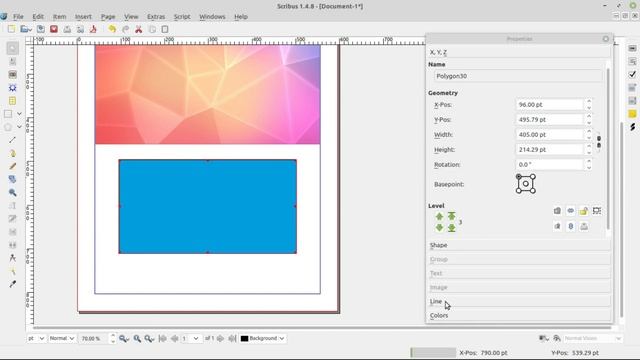Toggle the lock on the object
Screen dimensions: 640x360
tap(584, 211)
